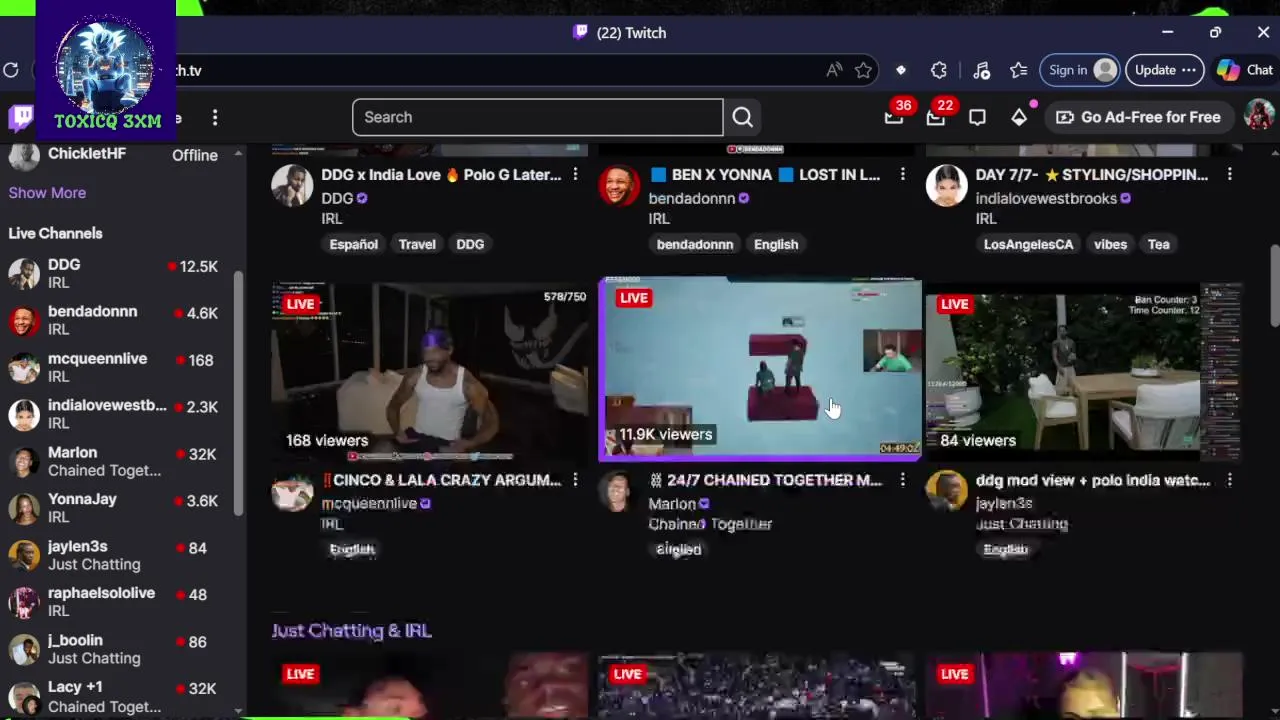The width and height of the screenshot is (1280, 720).
Task: Reload the page with the browser refresh icon
Action: [11, 70]
